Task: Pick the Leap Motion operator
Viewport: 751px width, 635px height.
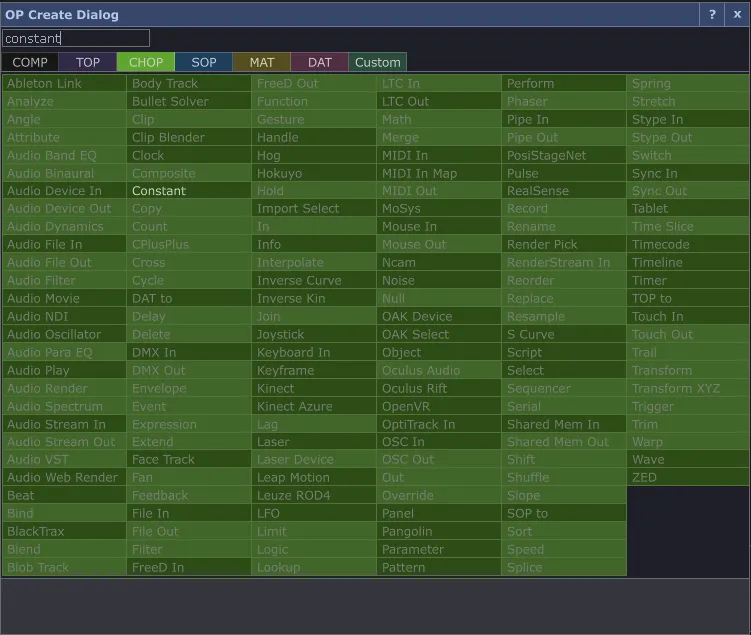Action: [x=314, y=477]
